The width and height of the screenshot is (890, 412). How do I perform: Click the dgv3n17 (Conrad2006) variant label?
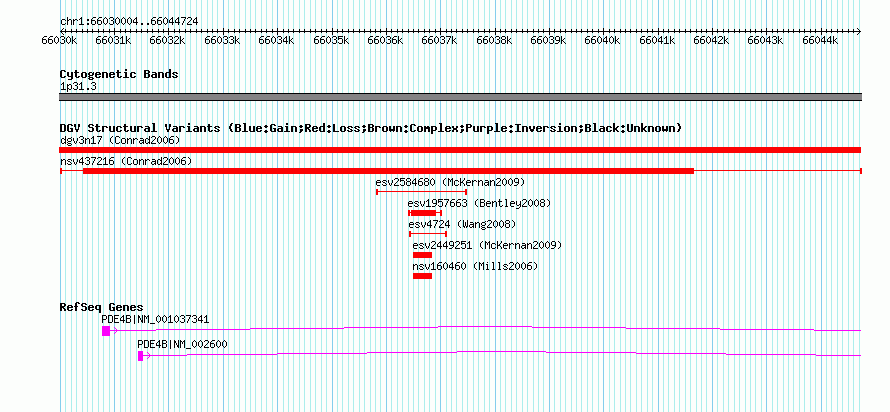[x=120, y=140]
